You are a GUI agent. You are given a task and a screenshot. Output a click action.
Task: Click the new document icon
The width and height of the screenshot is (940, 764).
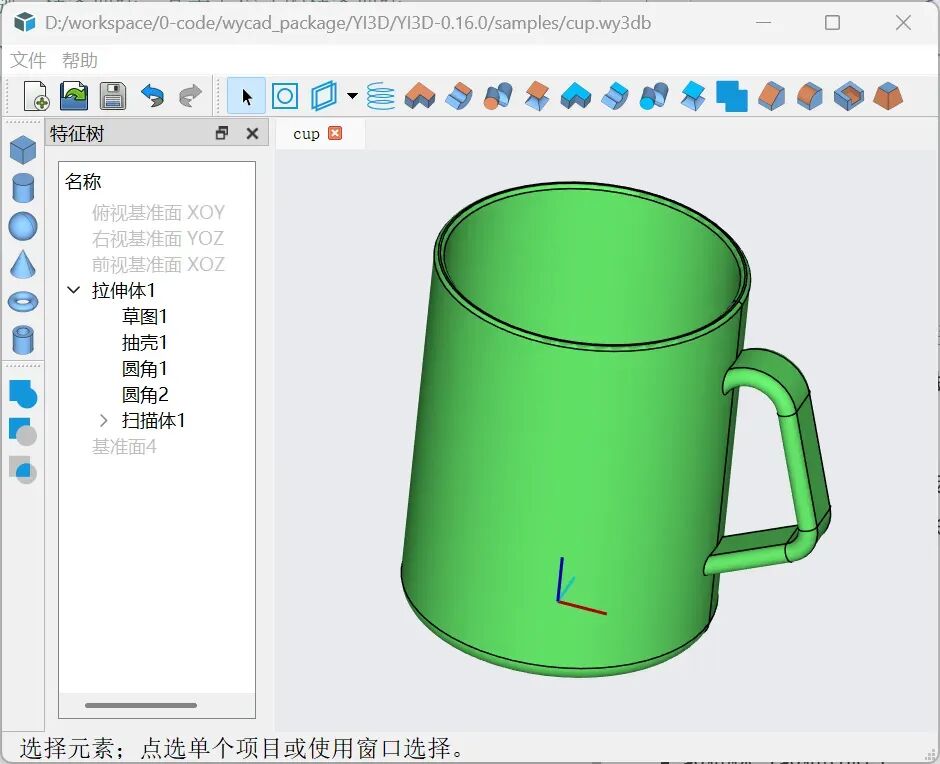(x=35, y=96)
